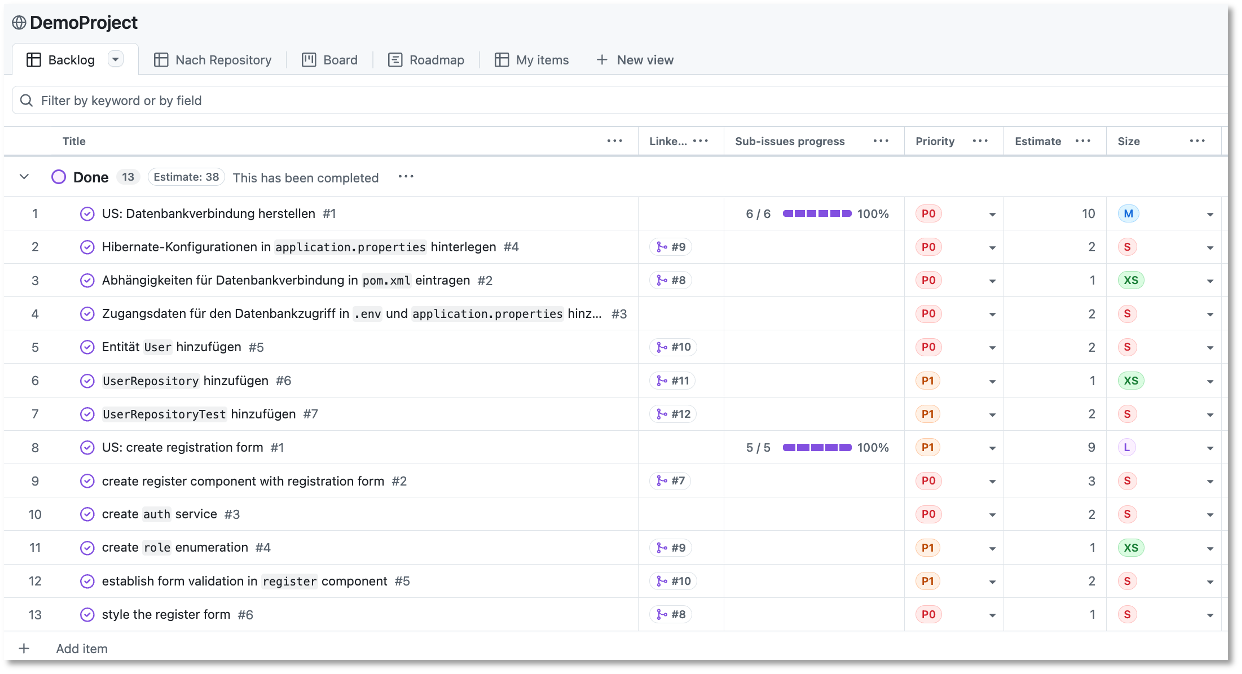
Task: Click XS size label in UserRepository row
Action: pos(1131,381)
